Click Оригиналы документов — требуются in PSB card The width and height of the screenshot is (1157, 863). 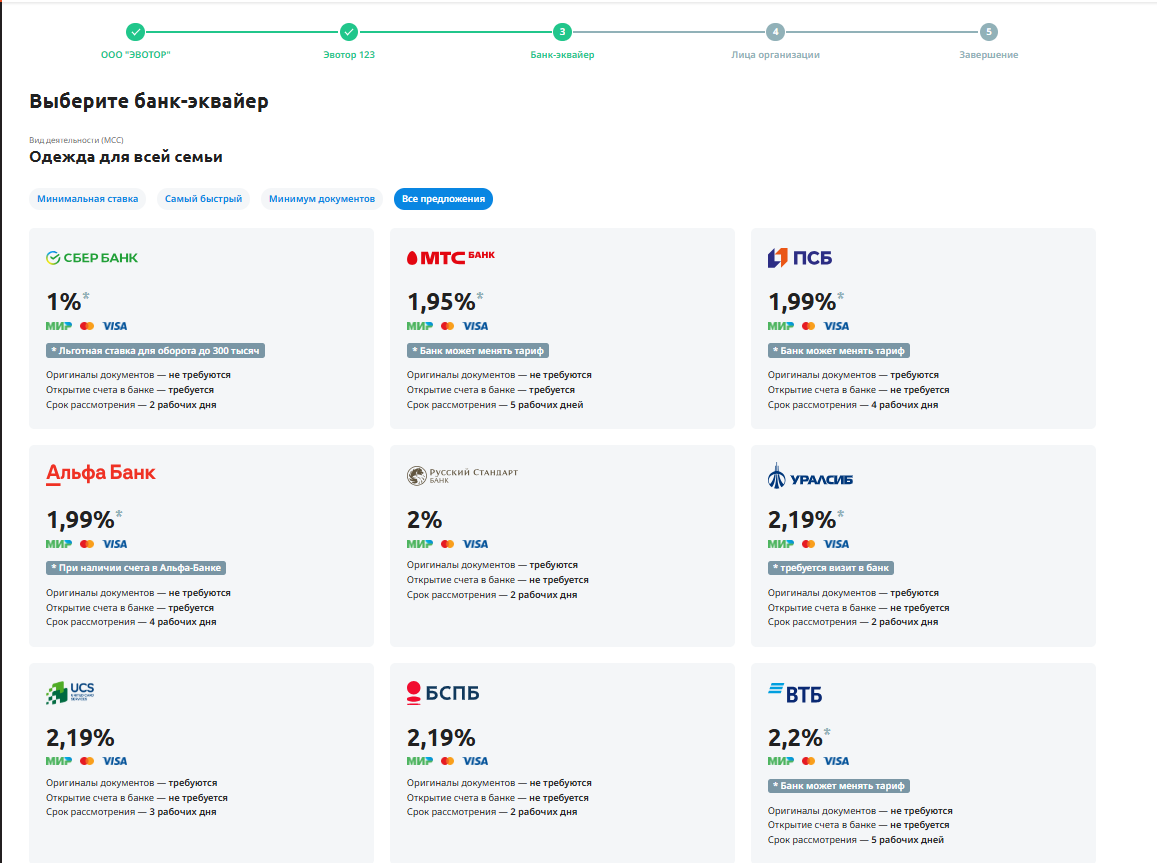(x=853, y=375)
